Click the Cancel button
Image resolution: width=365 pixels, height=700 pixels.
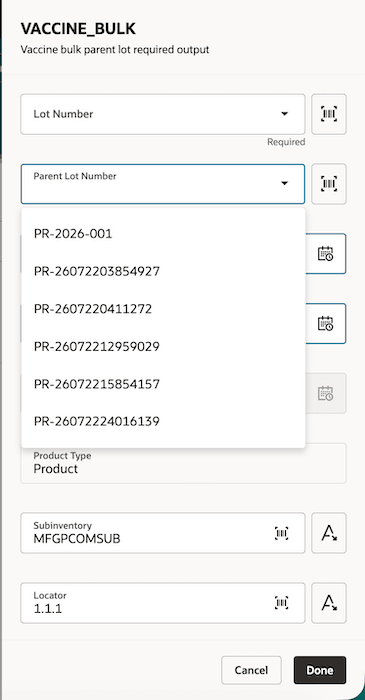[251, 670]
